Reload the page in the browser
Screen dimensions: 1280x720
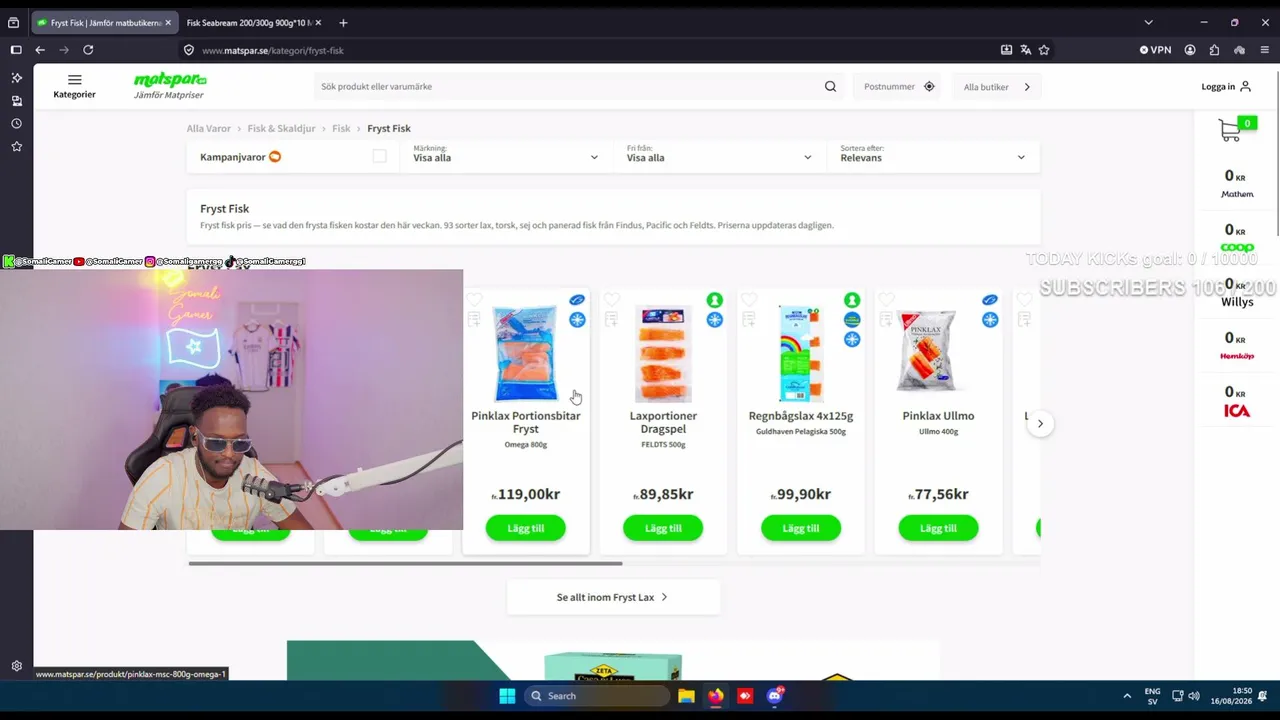click(88, 50)
